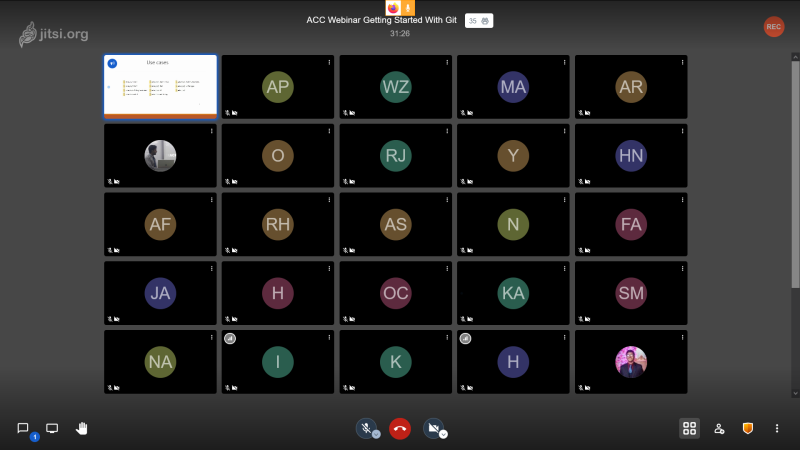
Task: Toggle tile view grid icon
Action: tap(689, 428)
